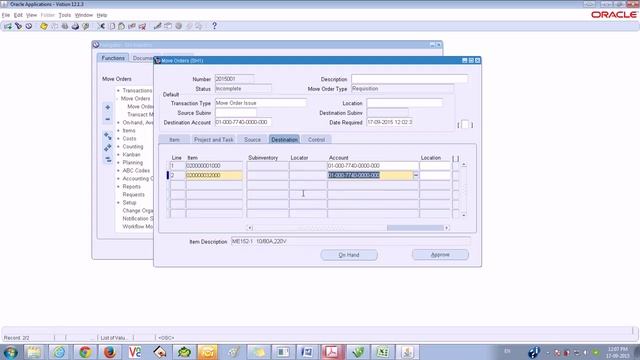Expand Planning in Navigator tree

pos(118,162)
